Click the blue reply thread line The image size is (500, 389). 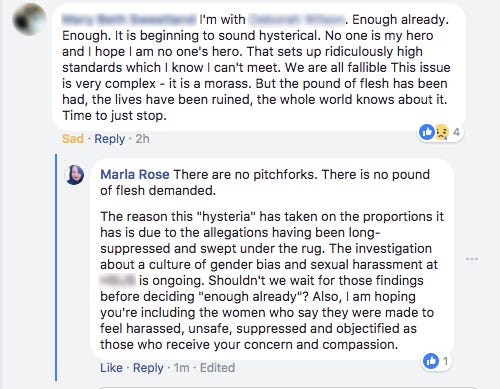click(56, 267)
